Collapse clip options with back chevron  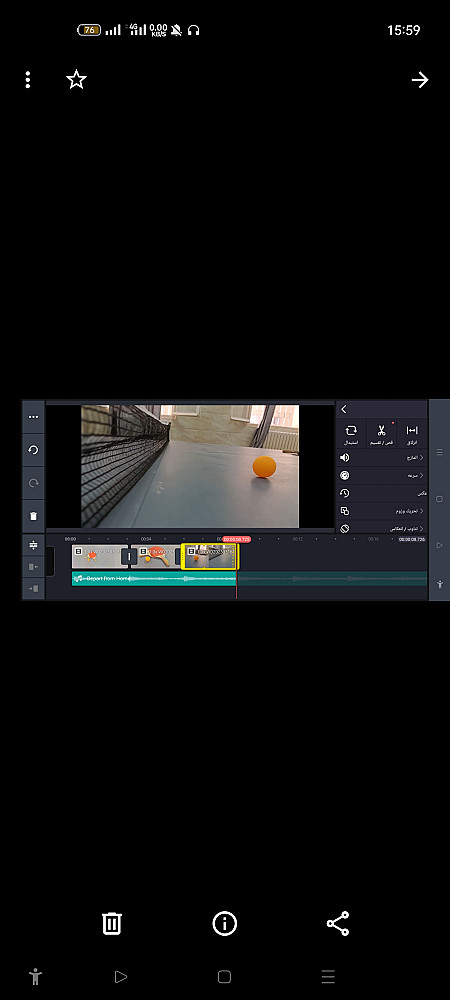coord(344,409)
